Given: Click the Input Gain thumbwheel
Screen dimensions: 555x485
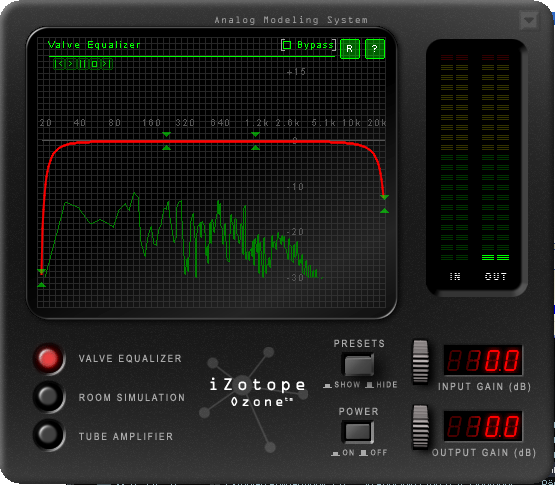Looking at the screenshot, I should coord(420,362).
